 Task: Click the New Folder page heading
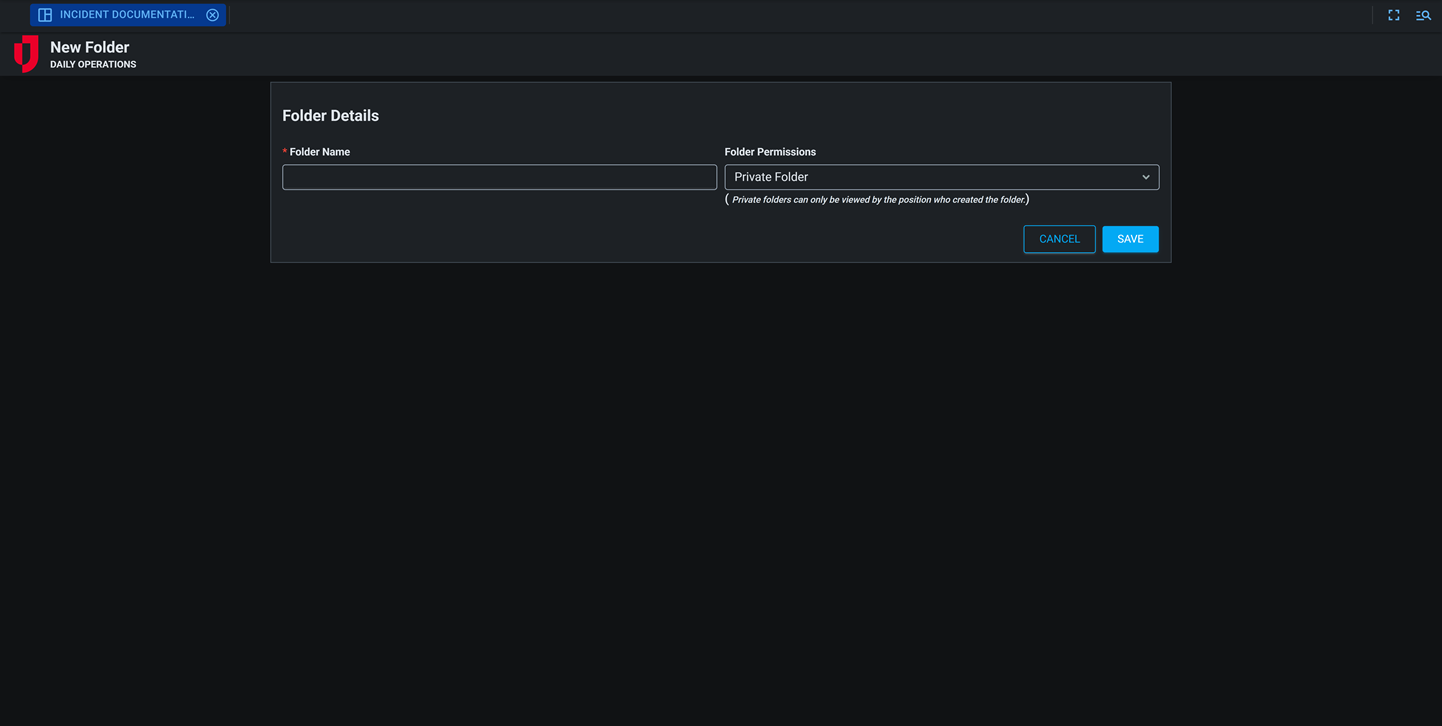[x=88, y=46]
